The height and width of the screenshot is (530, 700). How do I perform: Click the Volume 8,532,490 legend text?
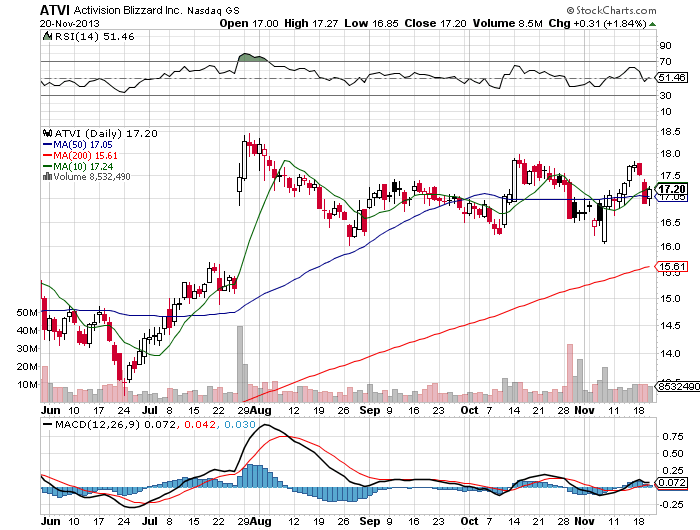pos(92,177)
